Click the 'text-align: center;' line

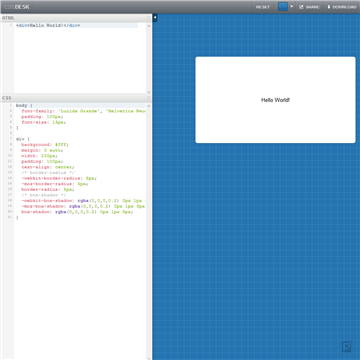[48, 167]
